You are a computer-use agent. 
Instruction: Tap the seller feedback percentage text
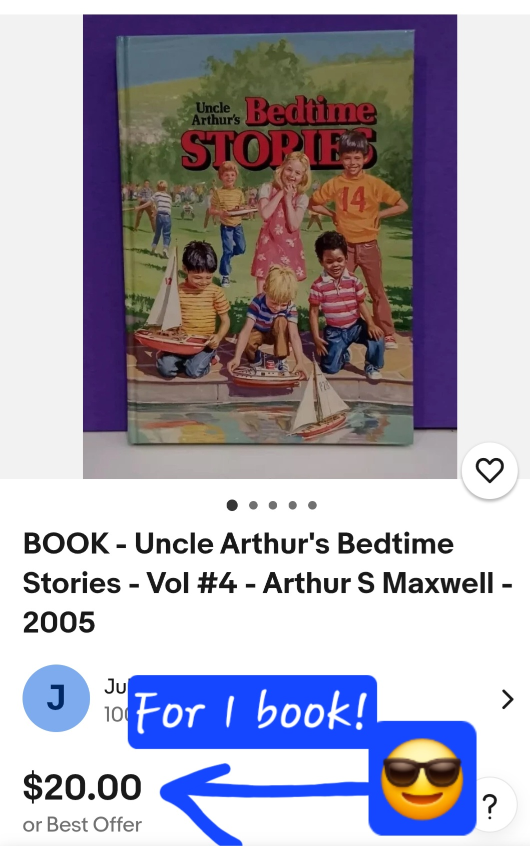(116, 714)
